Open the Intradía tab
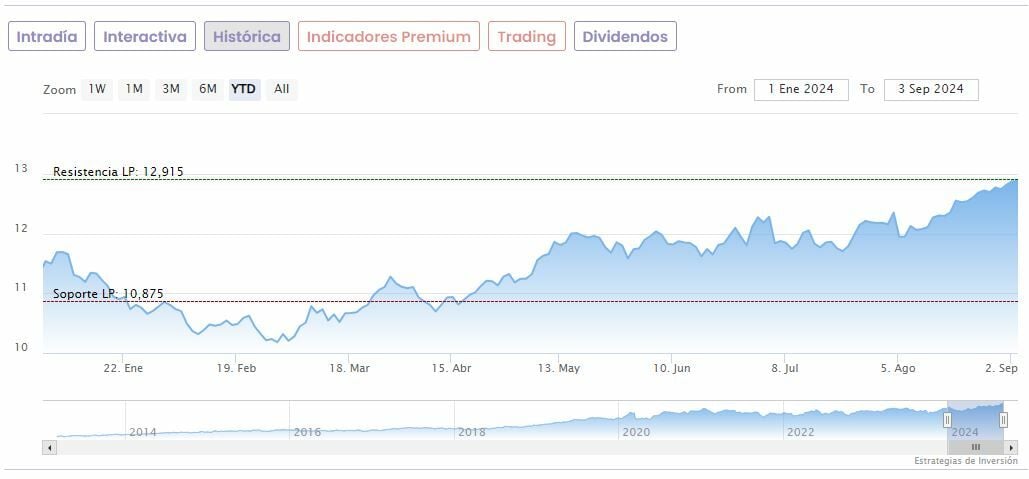This screenshot has width=1029, height=479. point(47,37)
